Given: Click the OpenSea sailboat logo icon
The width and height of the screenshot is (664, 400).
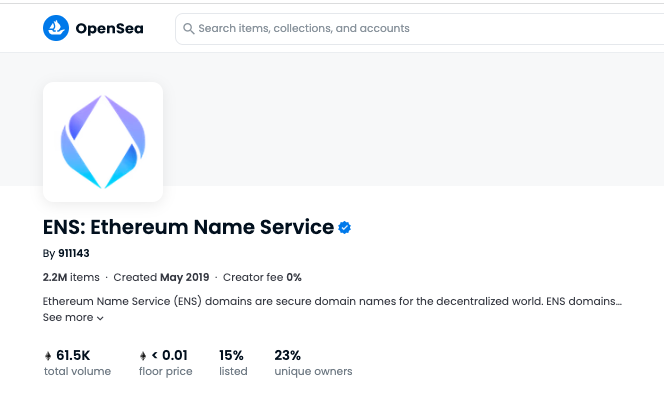Looking at the screenshot, I should coord(56,28).
